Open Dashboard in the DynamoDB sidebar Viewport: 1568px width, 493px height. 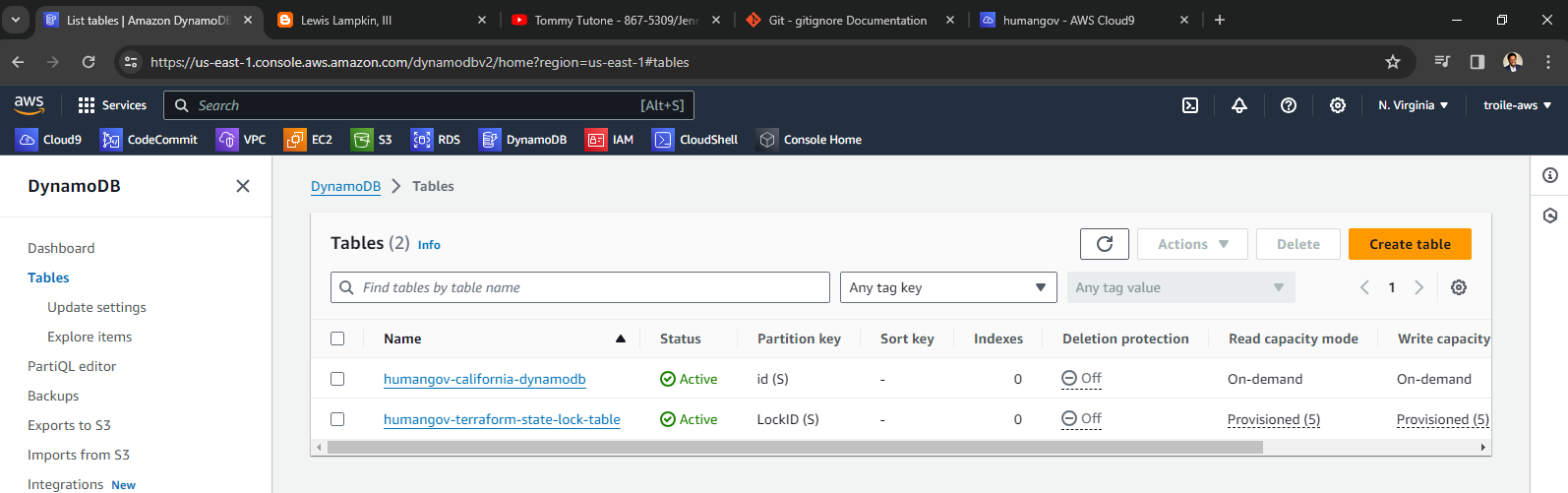(x=61, y=248)
